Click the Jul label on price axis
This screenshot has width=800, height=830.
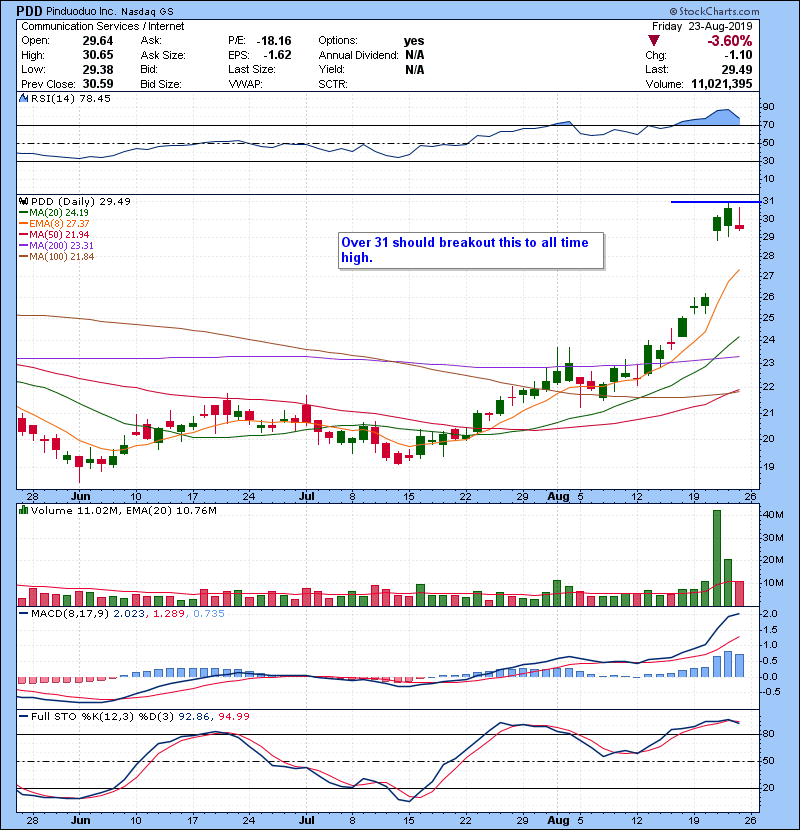307,496
